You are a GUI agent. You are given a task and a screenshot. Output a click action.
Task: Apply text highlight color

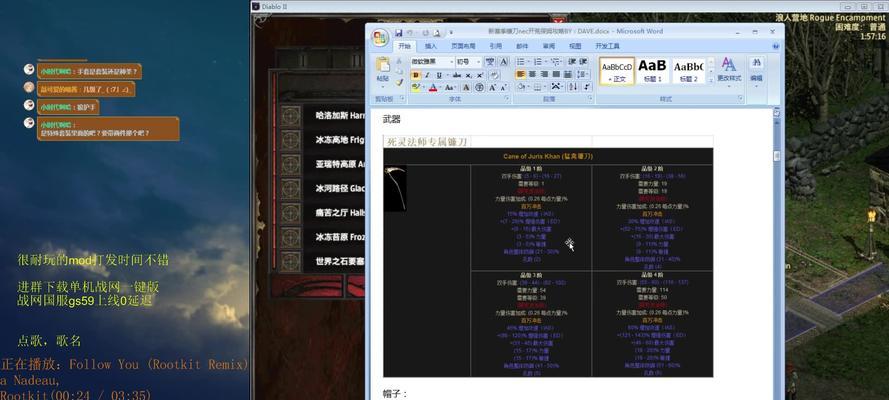tap(416, 87)
